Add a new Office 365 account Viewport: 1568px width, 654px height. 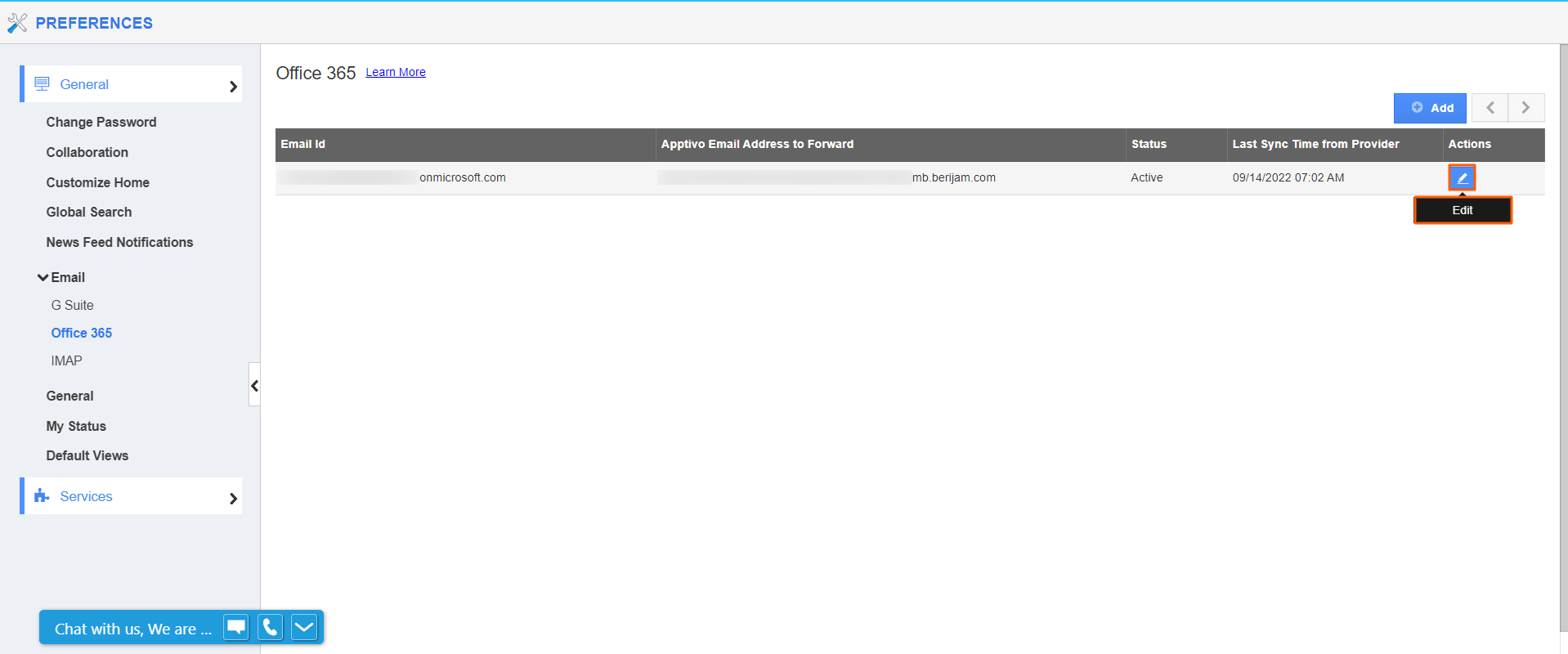[1430, 108]
